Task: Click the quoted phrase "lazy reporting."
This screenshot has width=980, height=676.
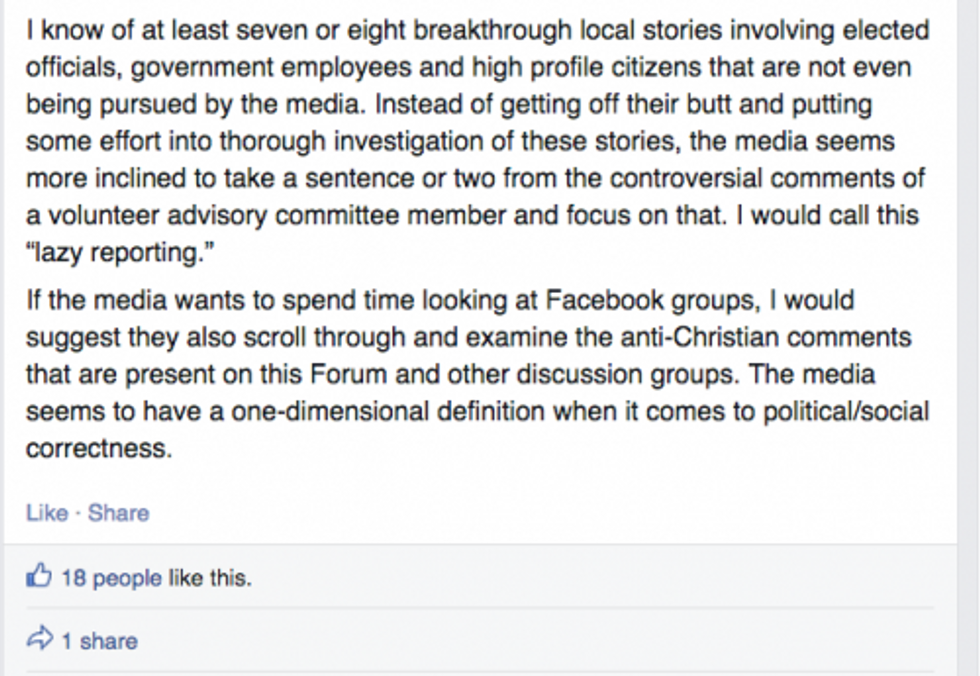Action: pos(120,252)
